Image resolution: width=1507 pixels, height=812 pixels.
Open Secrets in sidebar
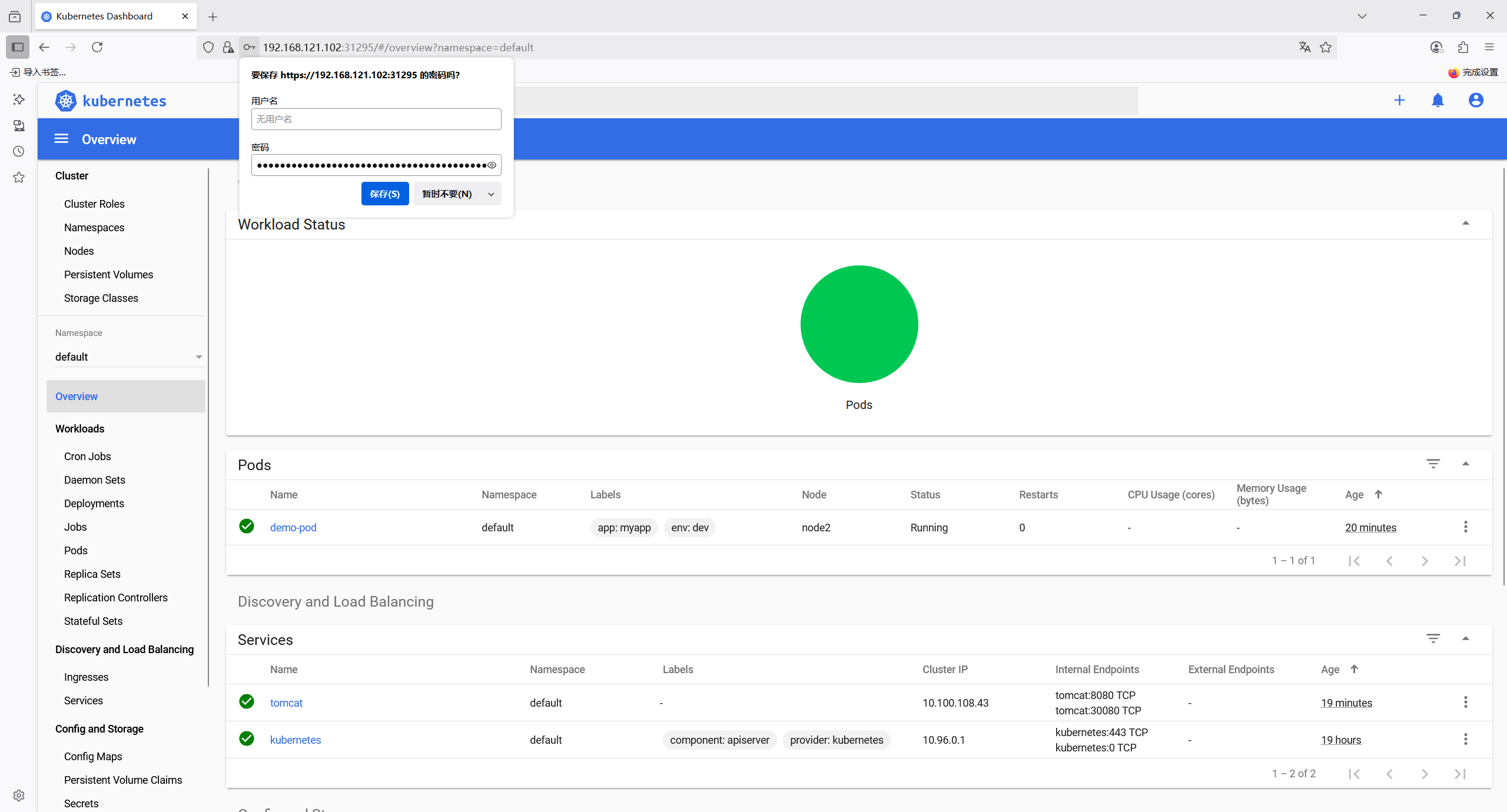tap(81, 804)
